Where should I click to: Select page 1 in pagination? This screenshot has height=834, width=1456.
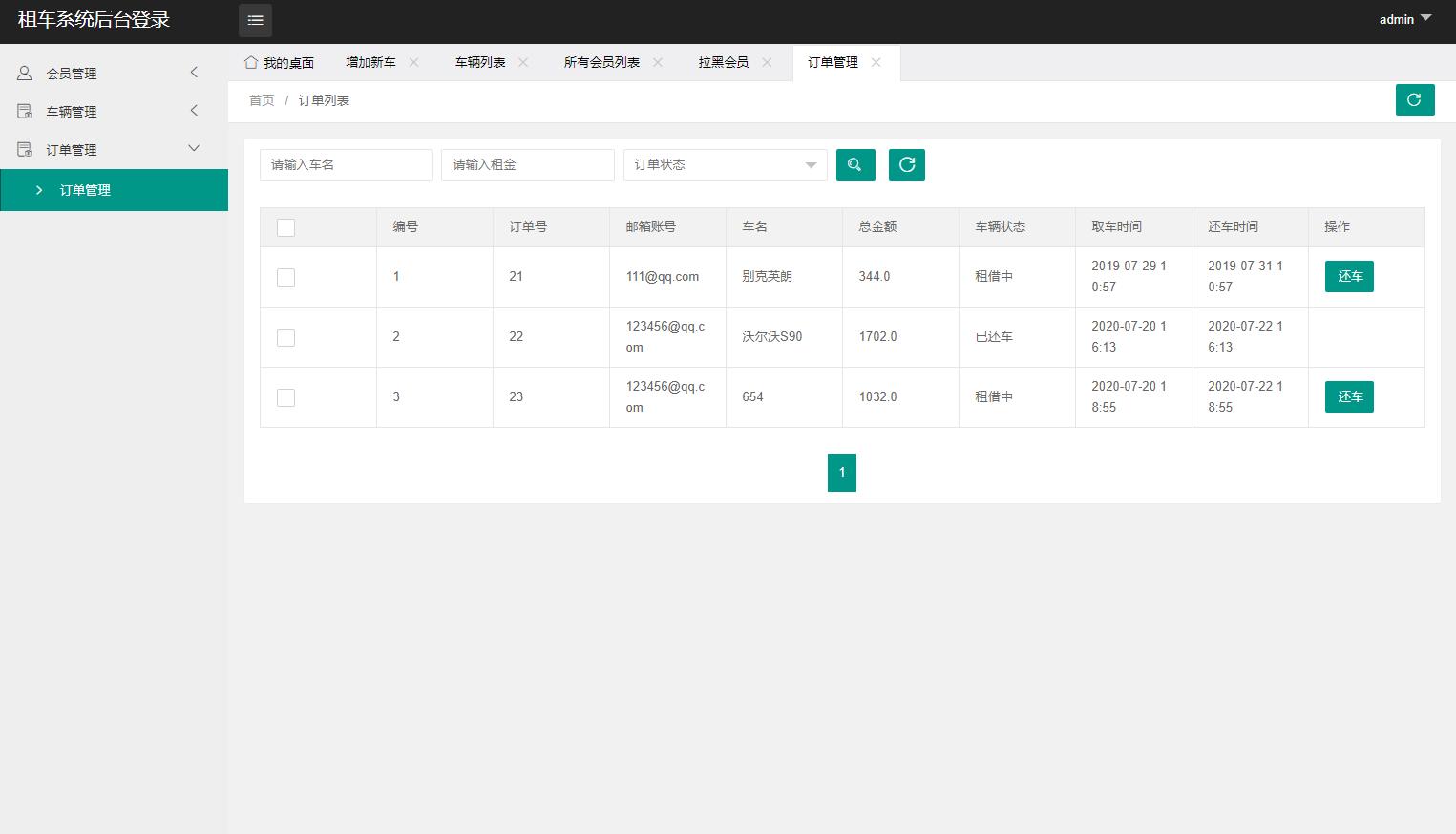coord(841,472)
